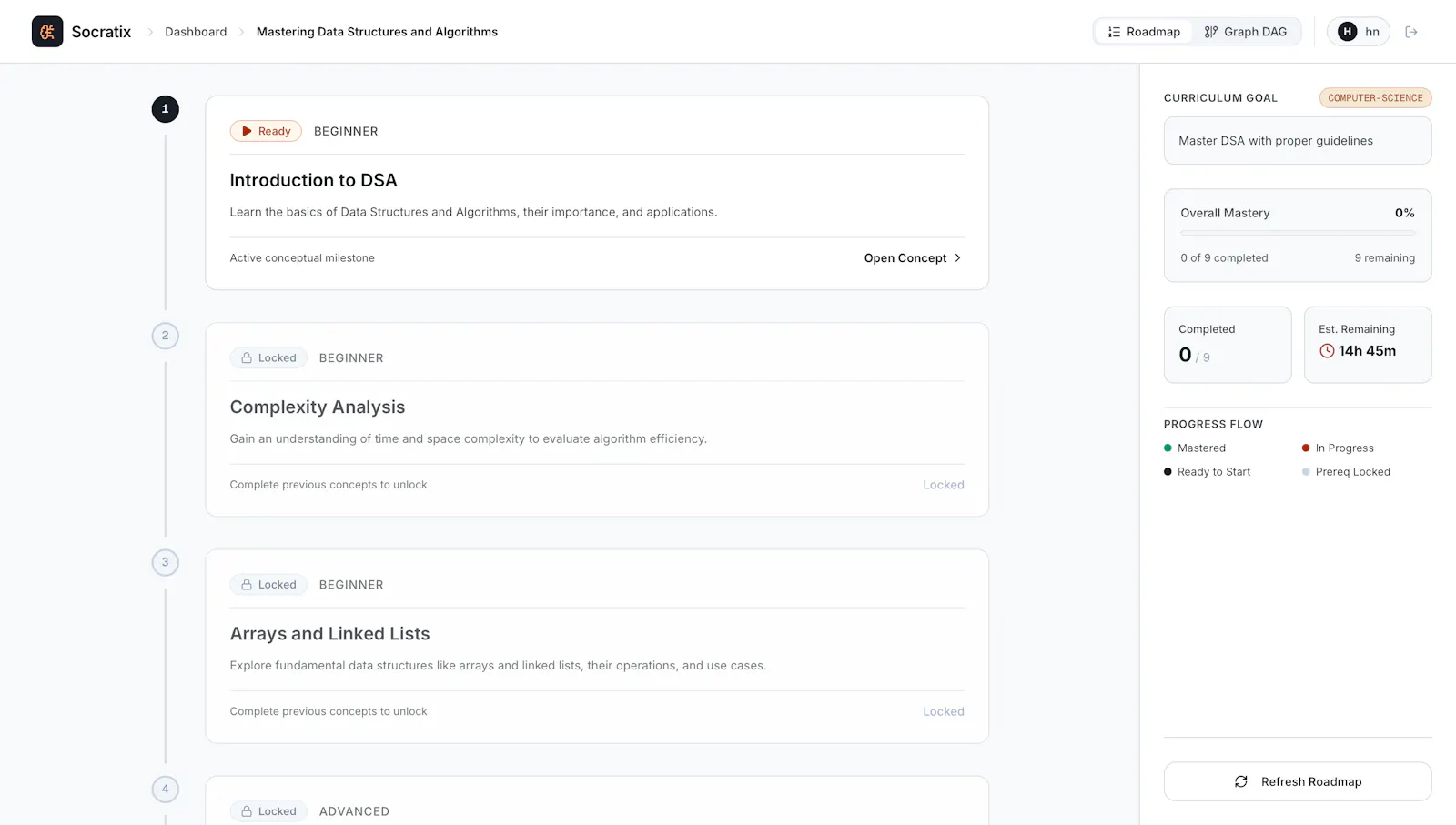Click the gray Prereq Locked dot

(x=1306, y=471)
